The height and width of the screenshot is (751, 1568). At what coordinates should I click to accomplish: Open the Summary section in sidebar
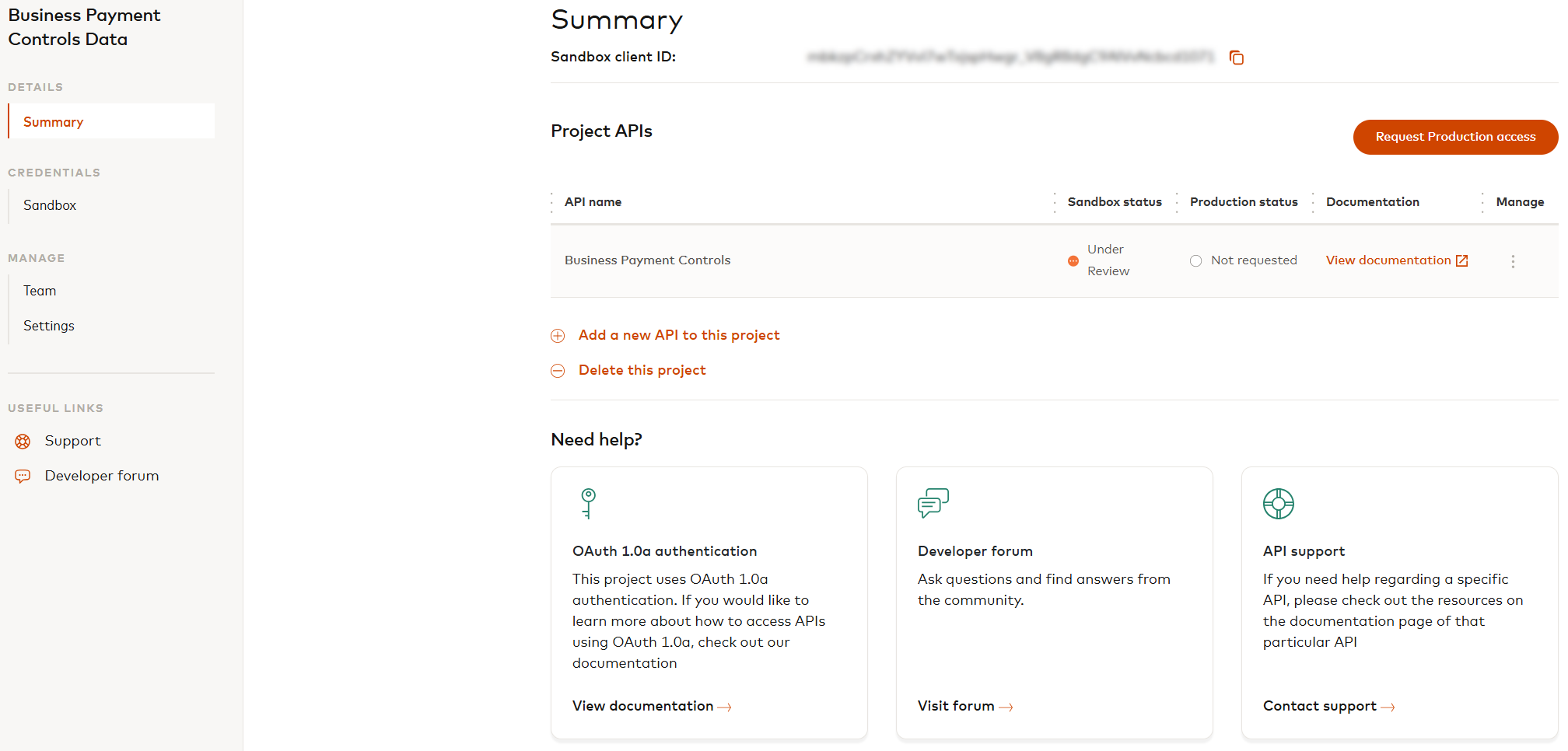(111, 121)
